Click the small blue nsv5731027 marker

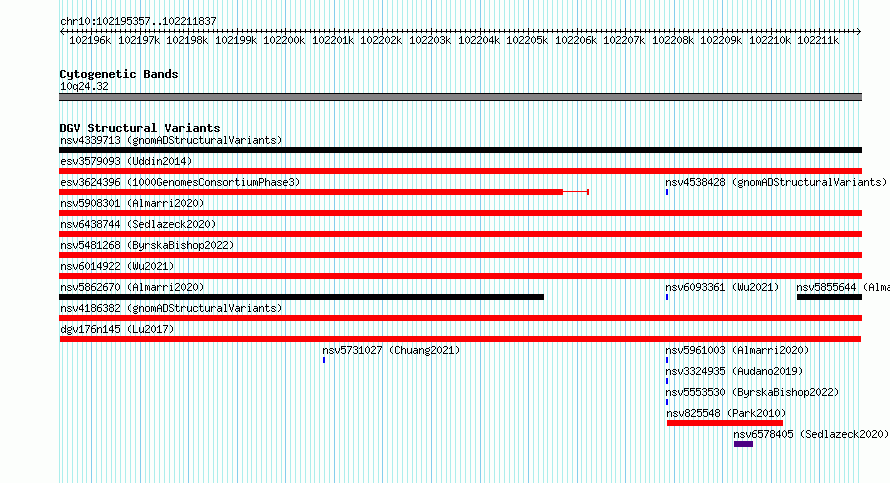click(324, 360)
